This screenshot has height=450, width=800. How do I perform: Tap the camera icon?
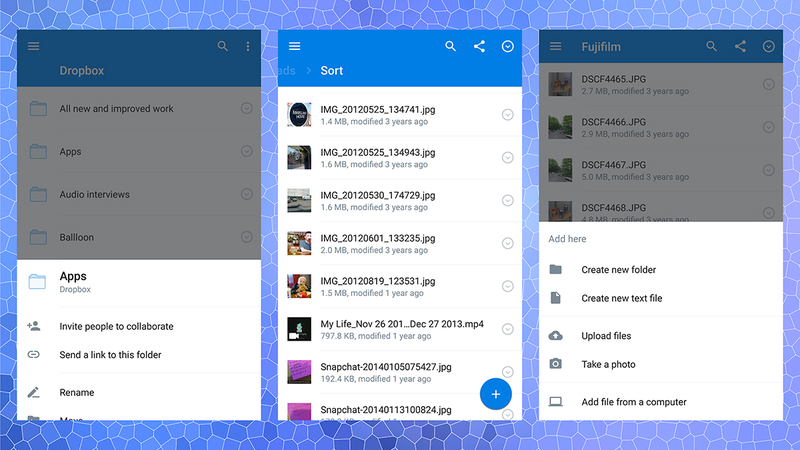pyautogui.click(x=556, y=364)
